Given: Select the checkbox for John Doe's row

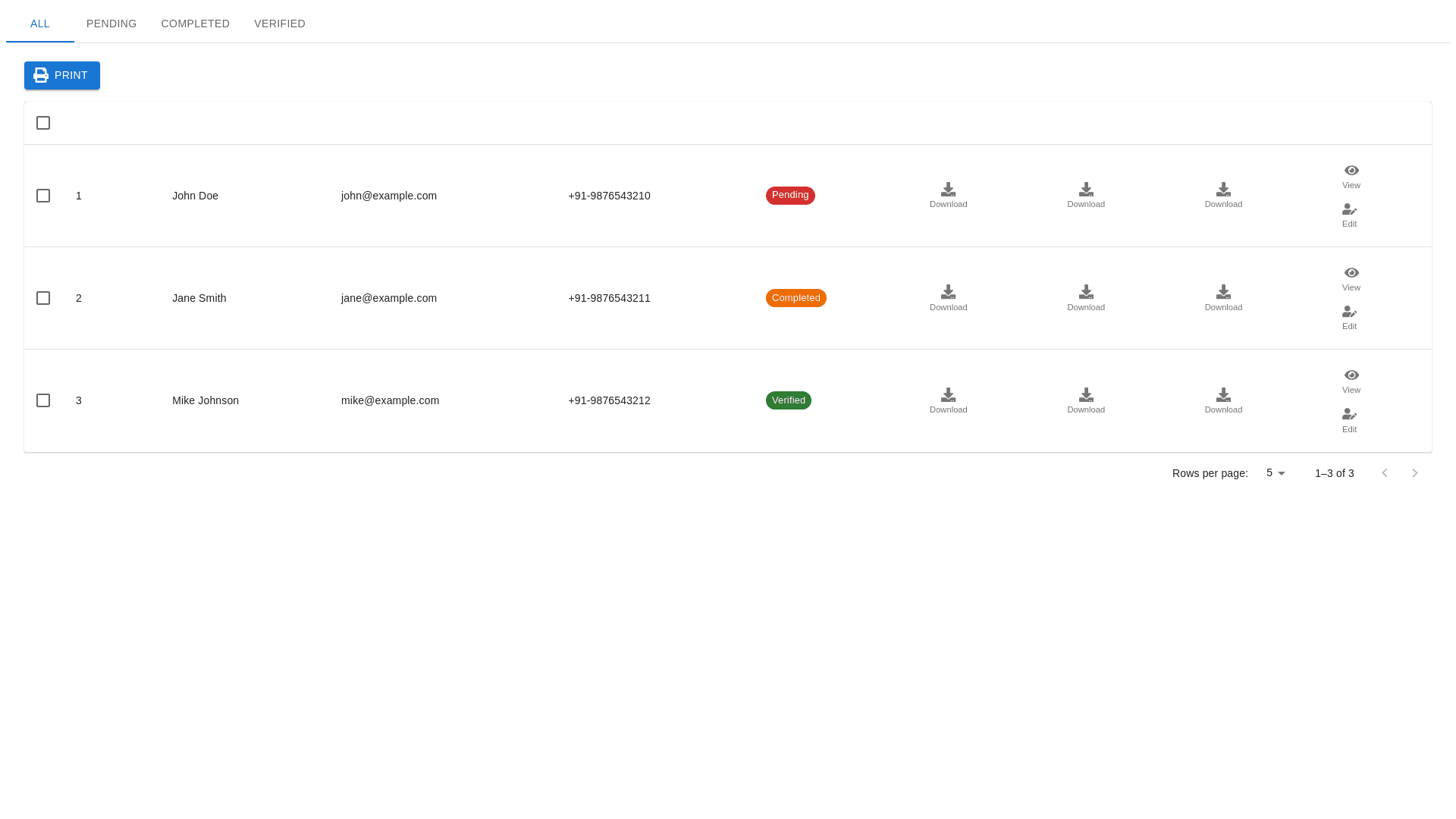Looking at the screenshot, I should (x=43, y=196).
